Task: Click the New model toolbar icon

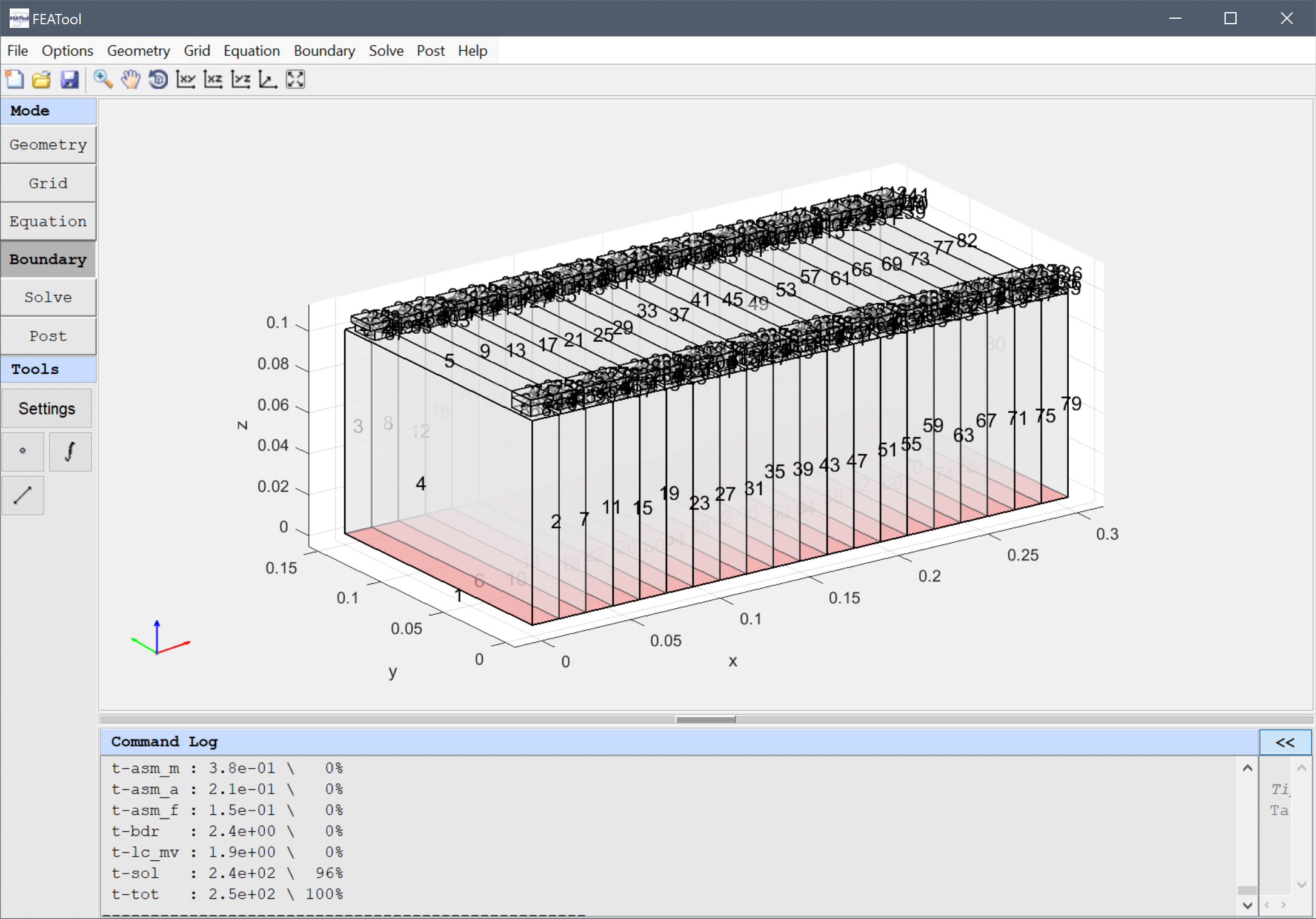Action: coord(14,79)
